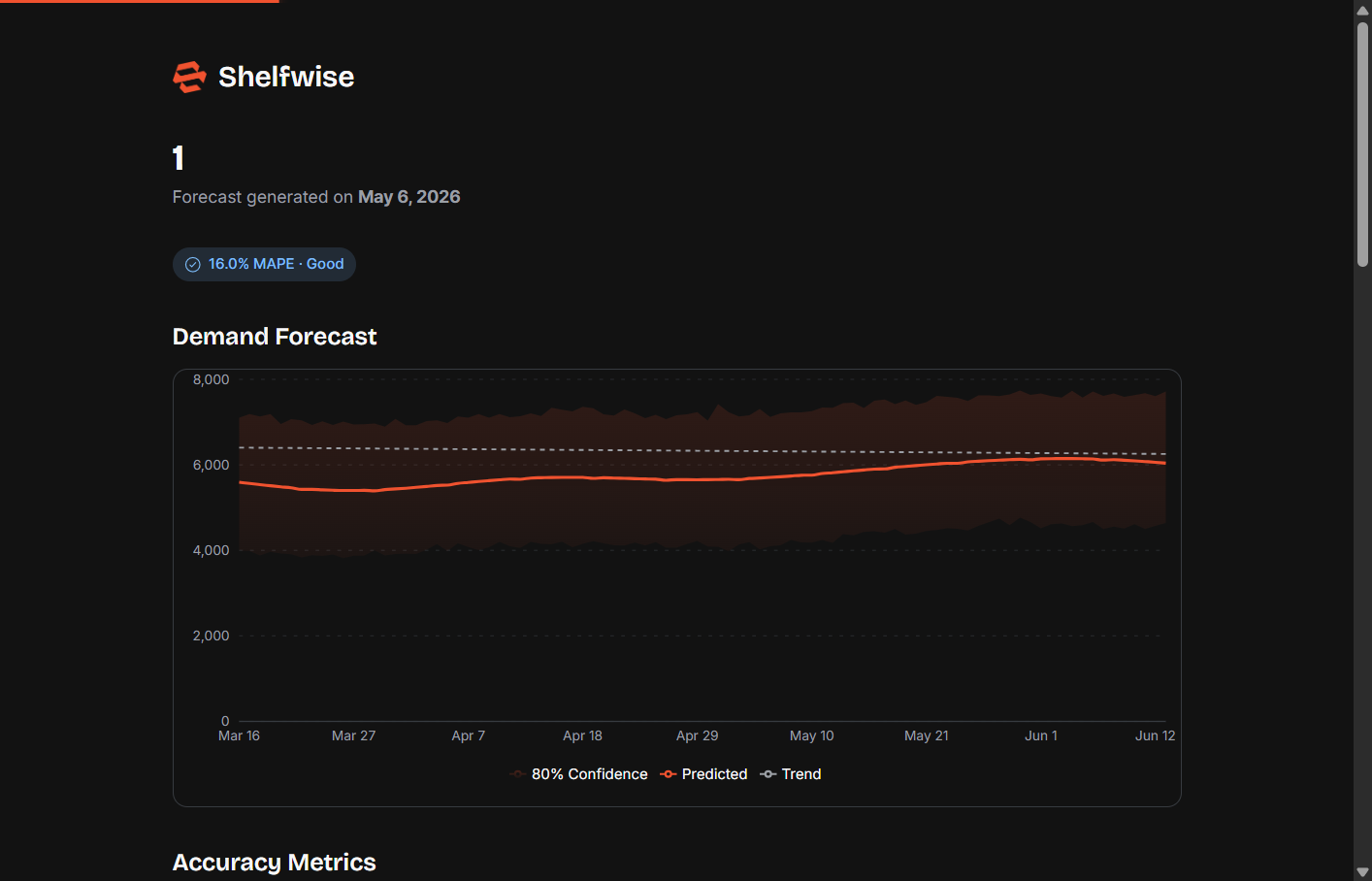
Task: Click the Apr 18 axis label
Action: tap(582, 735)
